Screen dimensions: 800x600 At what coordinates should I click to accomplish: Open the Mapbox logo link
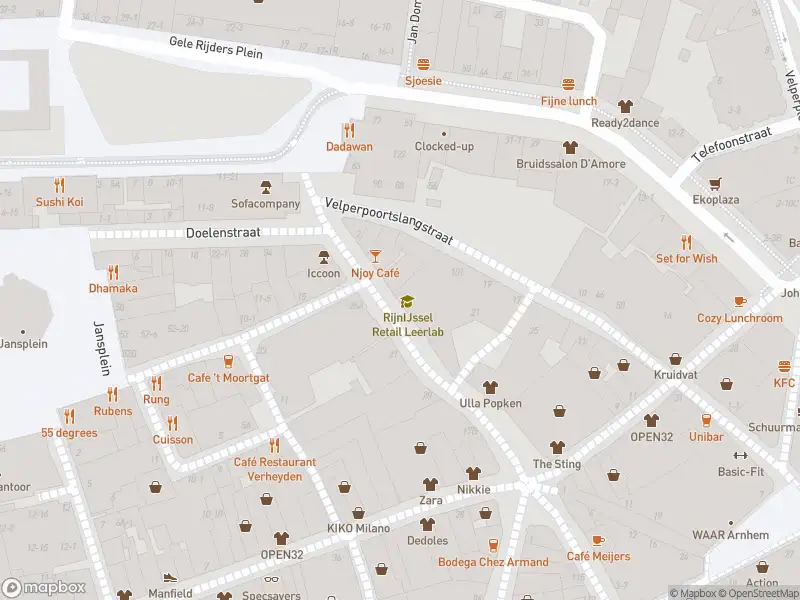pos(43,588)
